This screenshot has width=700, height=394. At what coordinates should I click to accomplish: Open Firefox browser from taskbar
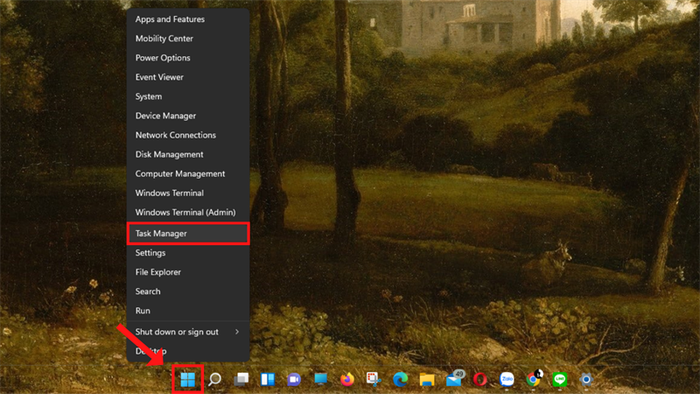(347, 379)
